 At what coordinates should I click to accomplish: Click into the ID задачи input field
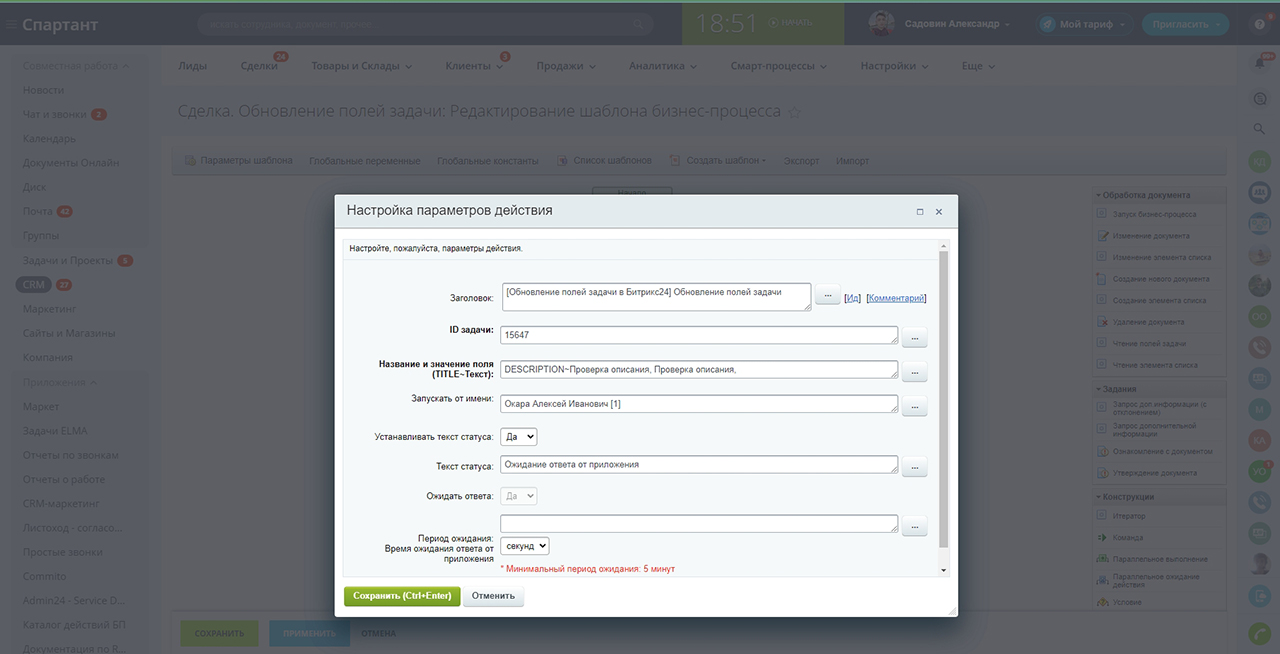(698, 336)
